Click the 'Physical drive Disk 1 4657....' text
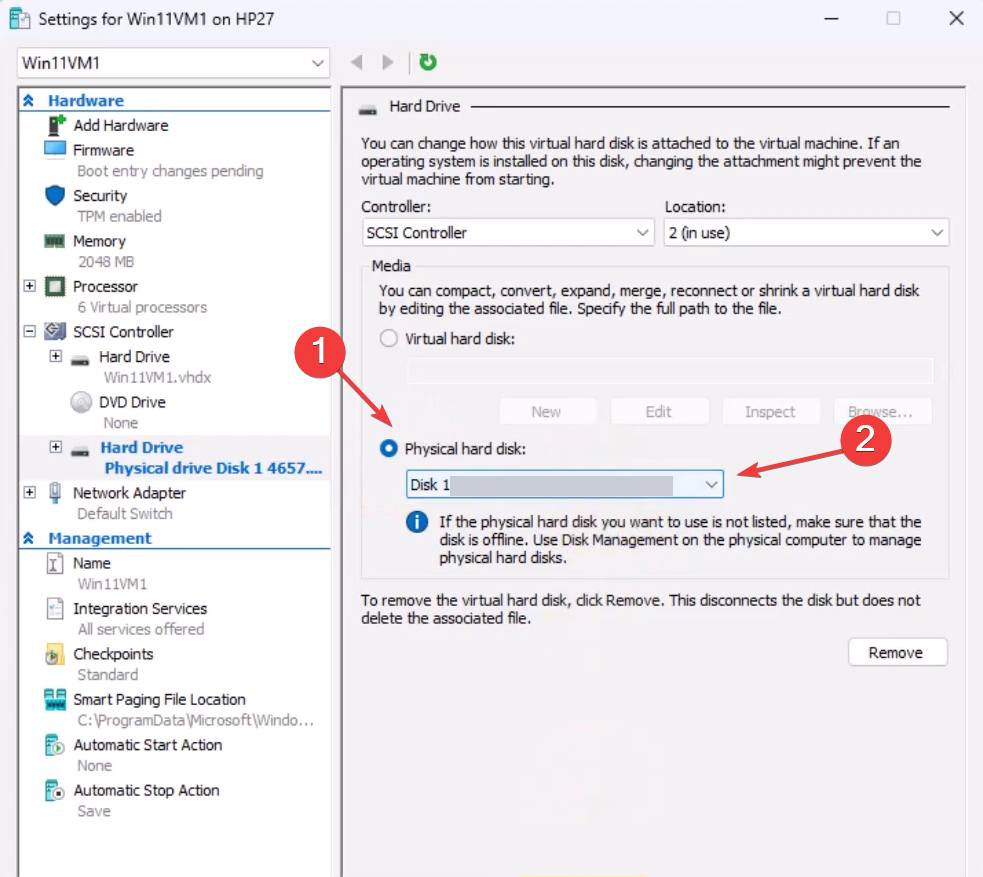The width and height of the screenshot is (983, 877). 213,468
